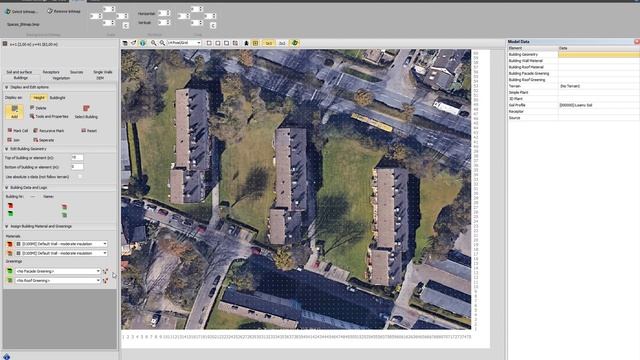Image resolution: width=640 pixels, height=360 pixels.
Task: Open the No Facade Greening dropdown
Action: click(58, 271)
